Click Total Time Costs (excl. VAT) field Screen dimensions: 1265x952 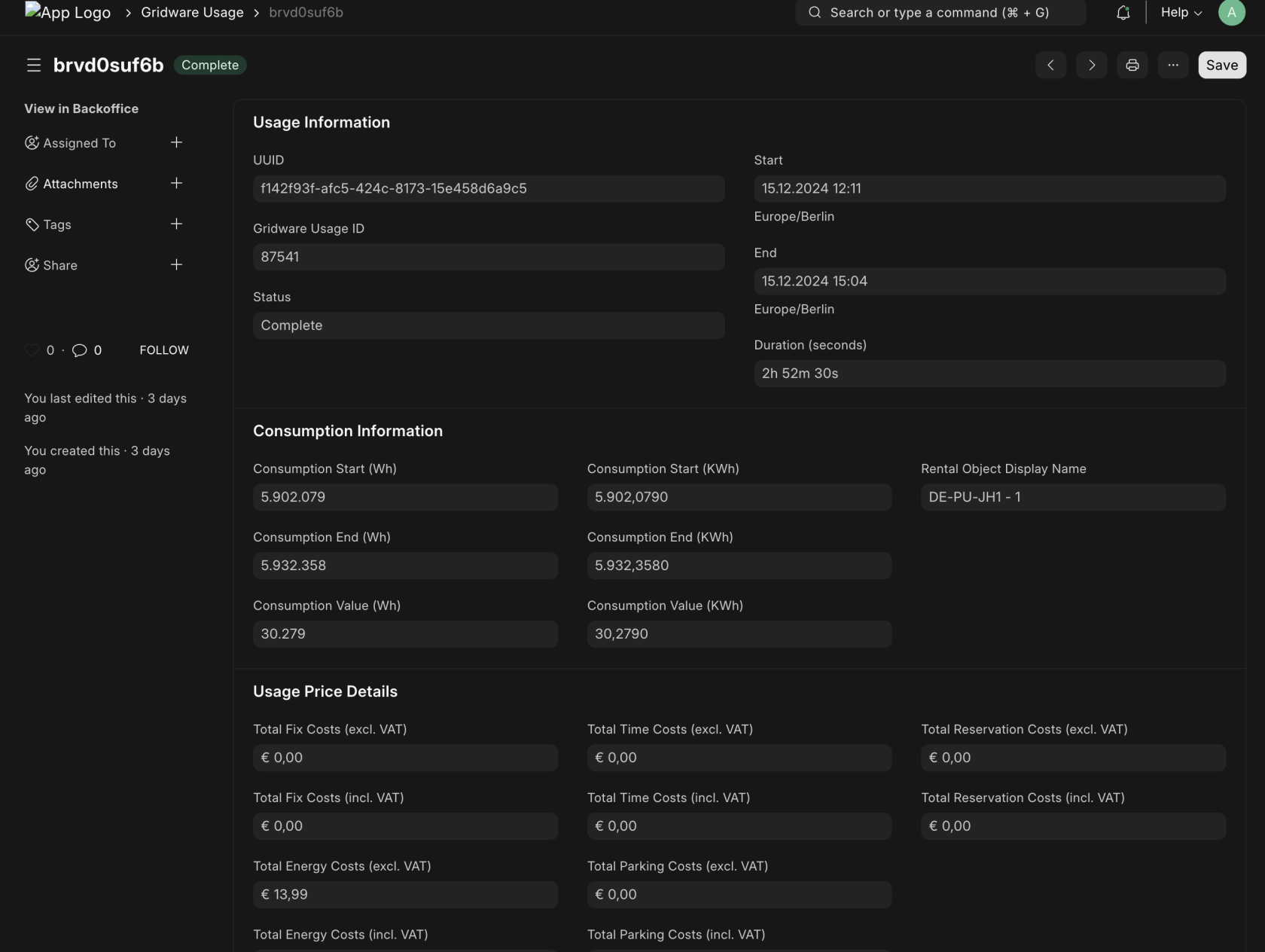[739, 758]
